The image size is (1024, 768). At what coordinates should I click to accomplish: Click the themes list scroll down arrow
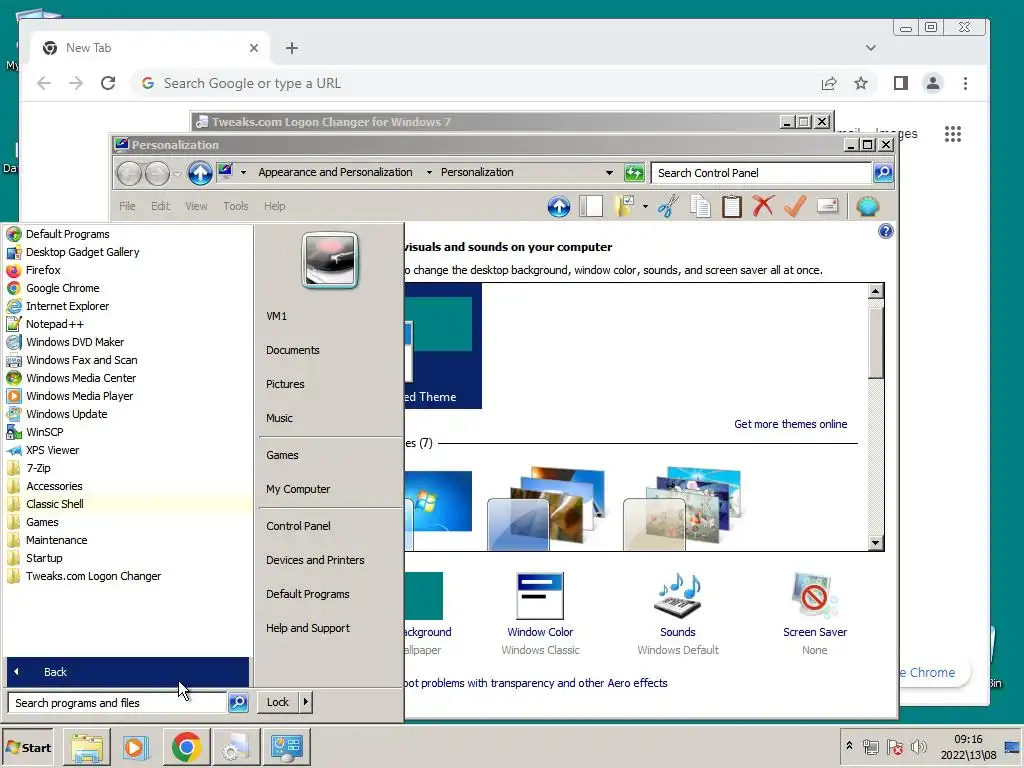click(x=876, y=543)
